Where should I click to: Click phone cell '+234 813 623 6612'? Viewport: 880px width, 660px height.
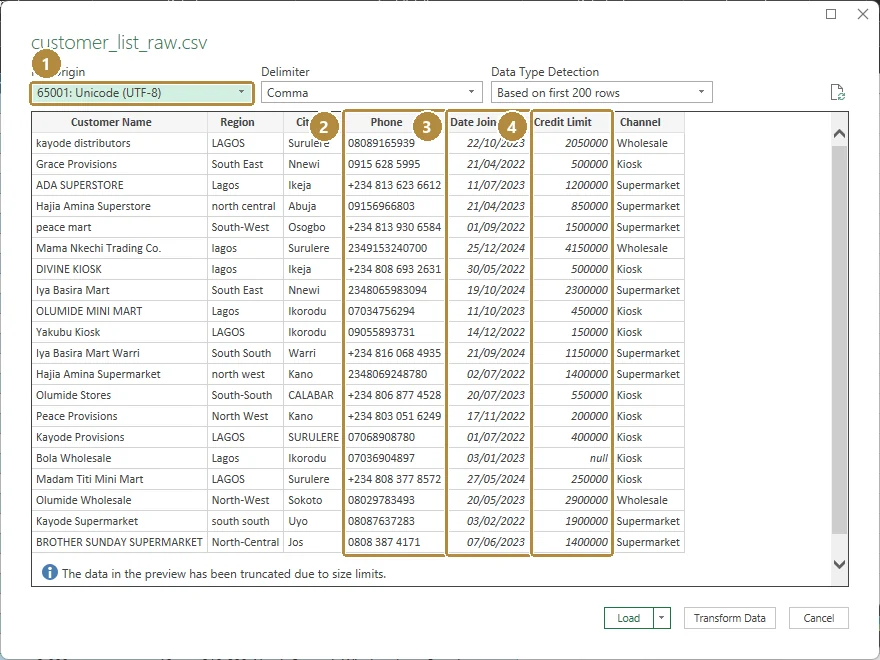click(x=395, y=185)
